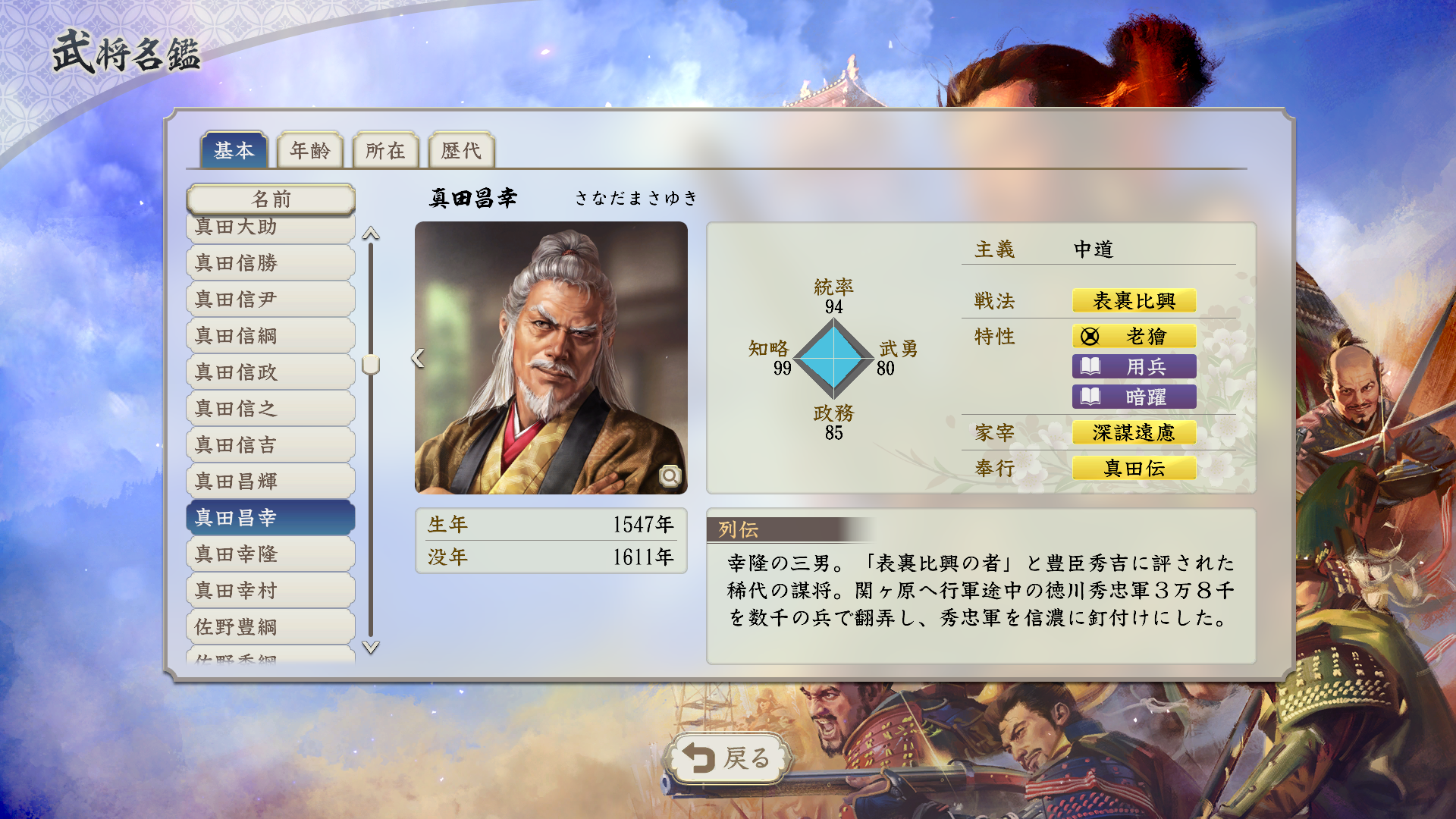The height and width of the screenshot is (819, 1456).
Task: Open the 所在 tab
Action: (385, 150)
